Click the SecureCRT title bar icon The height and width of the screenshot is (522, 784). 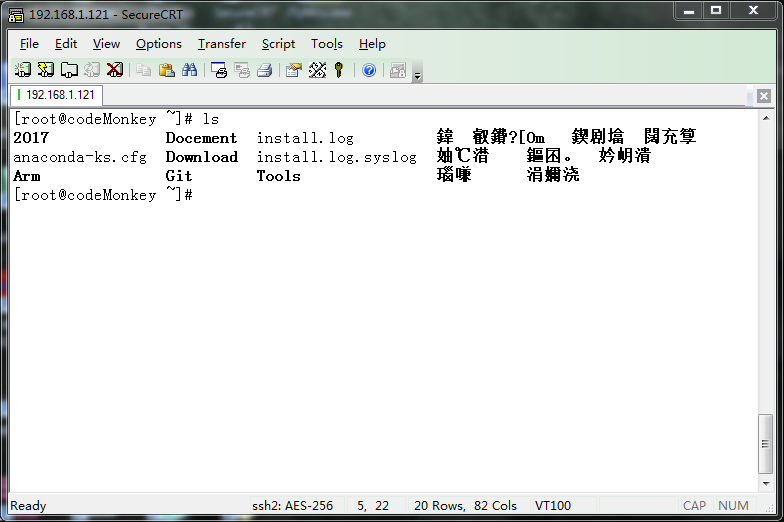click(x=16, y=15)
